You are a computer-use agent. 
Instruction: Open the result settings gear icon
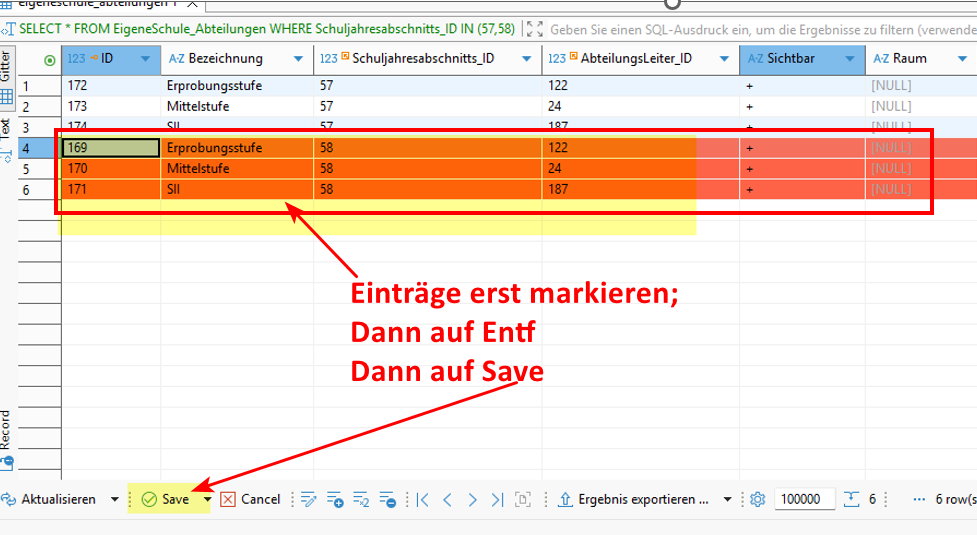(757, 499)
